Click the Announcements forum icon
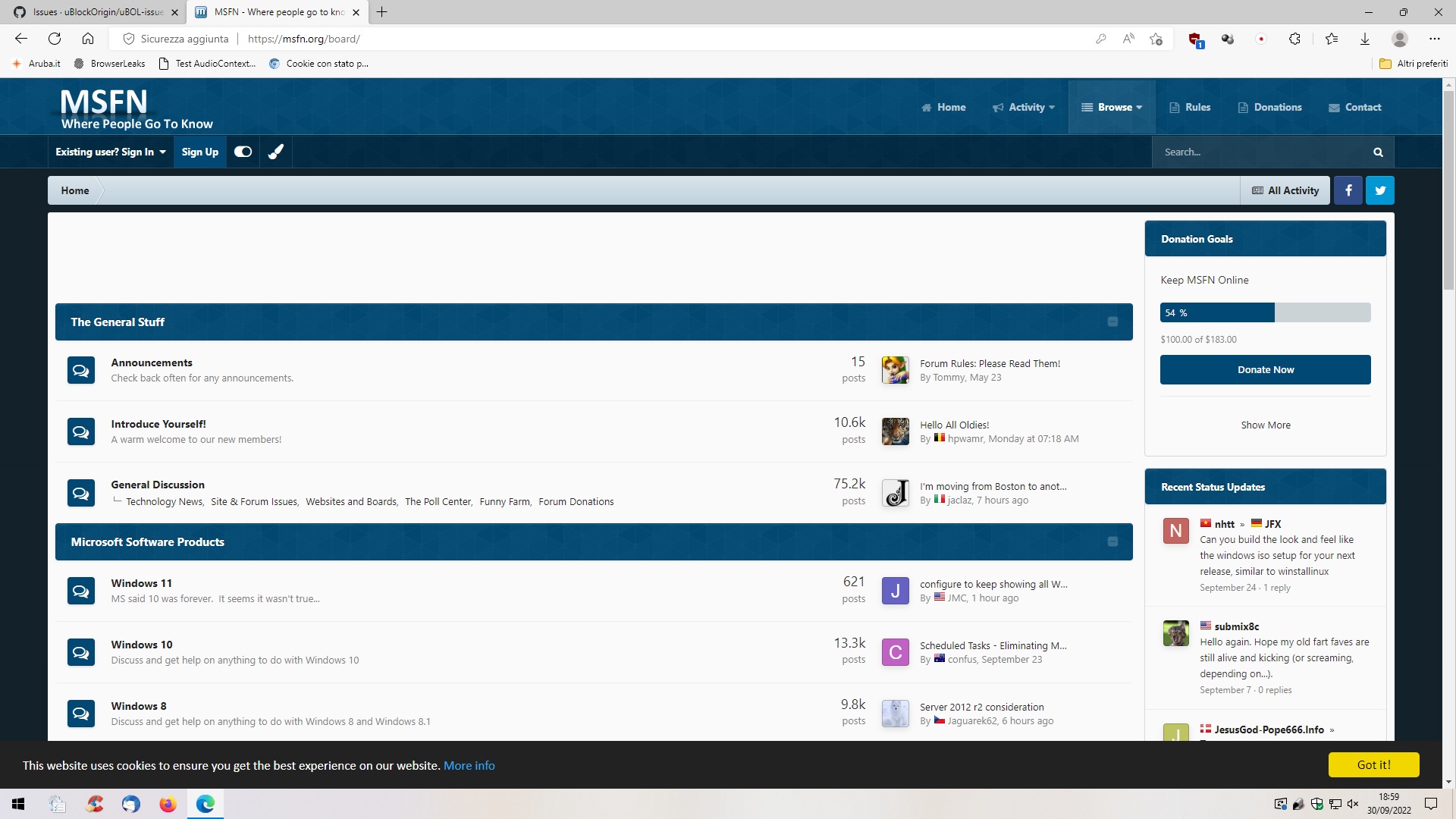The width and height of the screenshot is (1456, 819). click(81, 370)
